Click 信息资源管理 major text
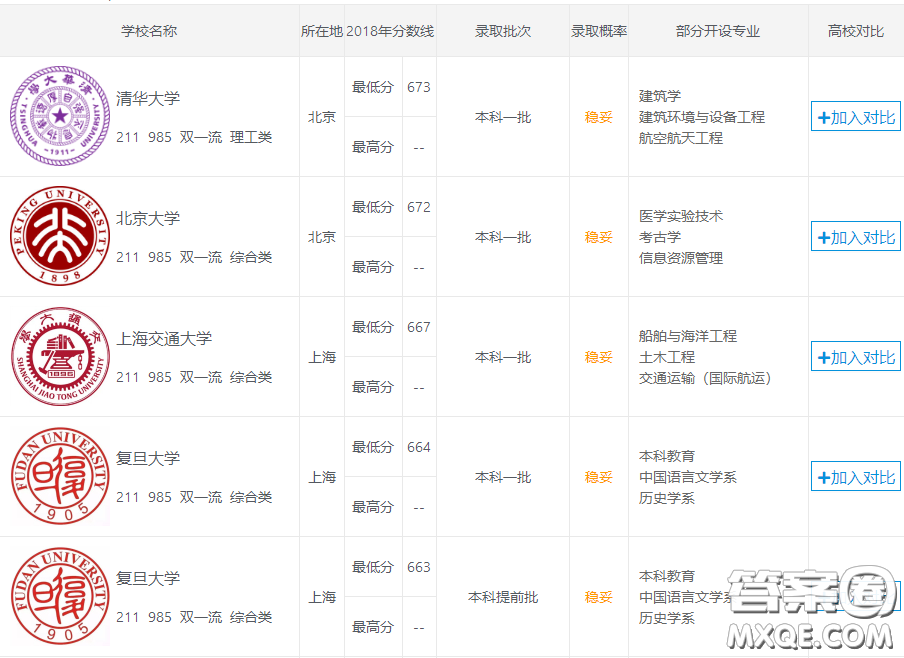The image size is (904, 658). (681, 258)
